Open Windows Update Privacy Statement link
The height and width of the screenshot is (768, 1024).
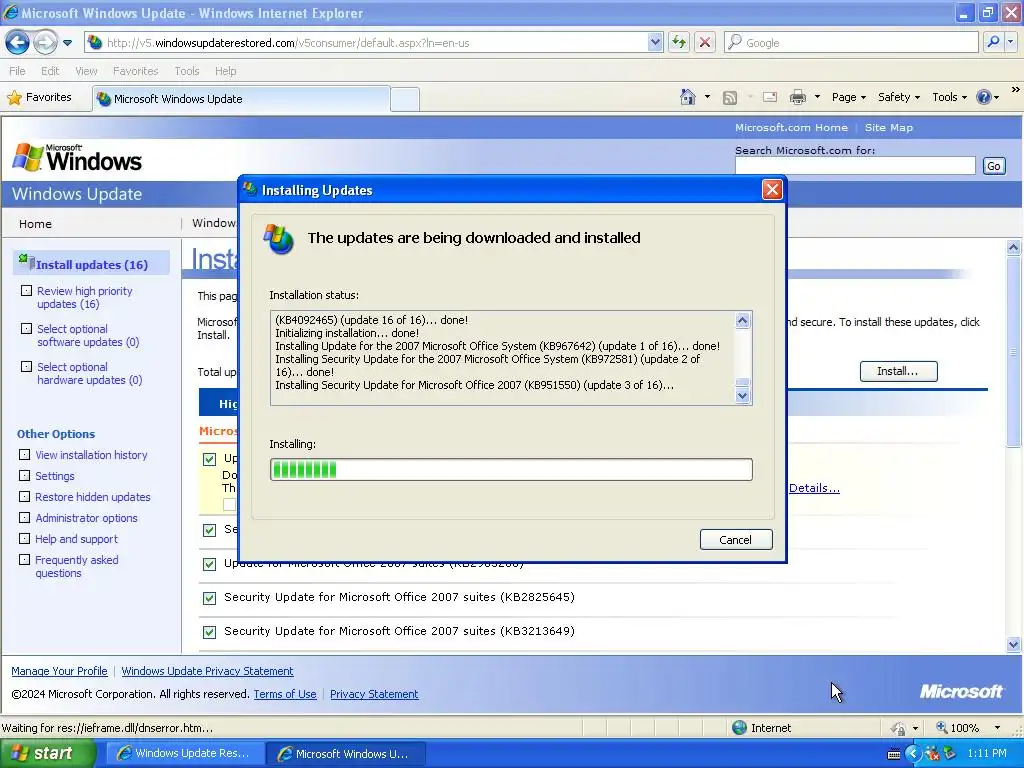[207, 671]
